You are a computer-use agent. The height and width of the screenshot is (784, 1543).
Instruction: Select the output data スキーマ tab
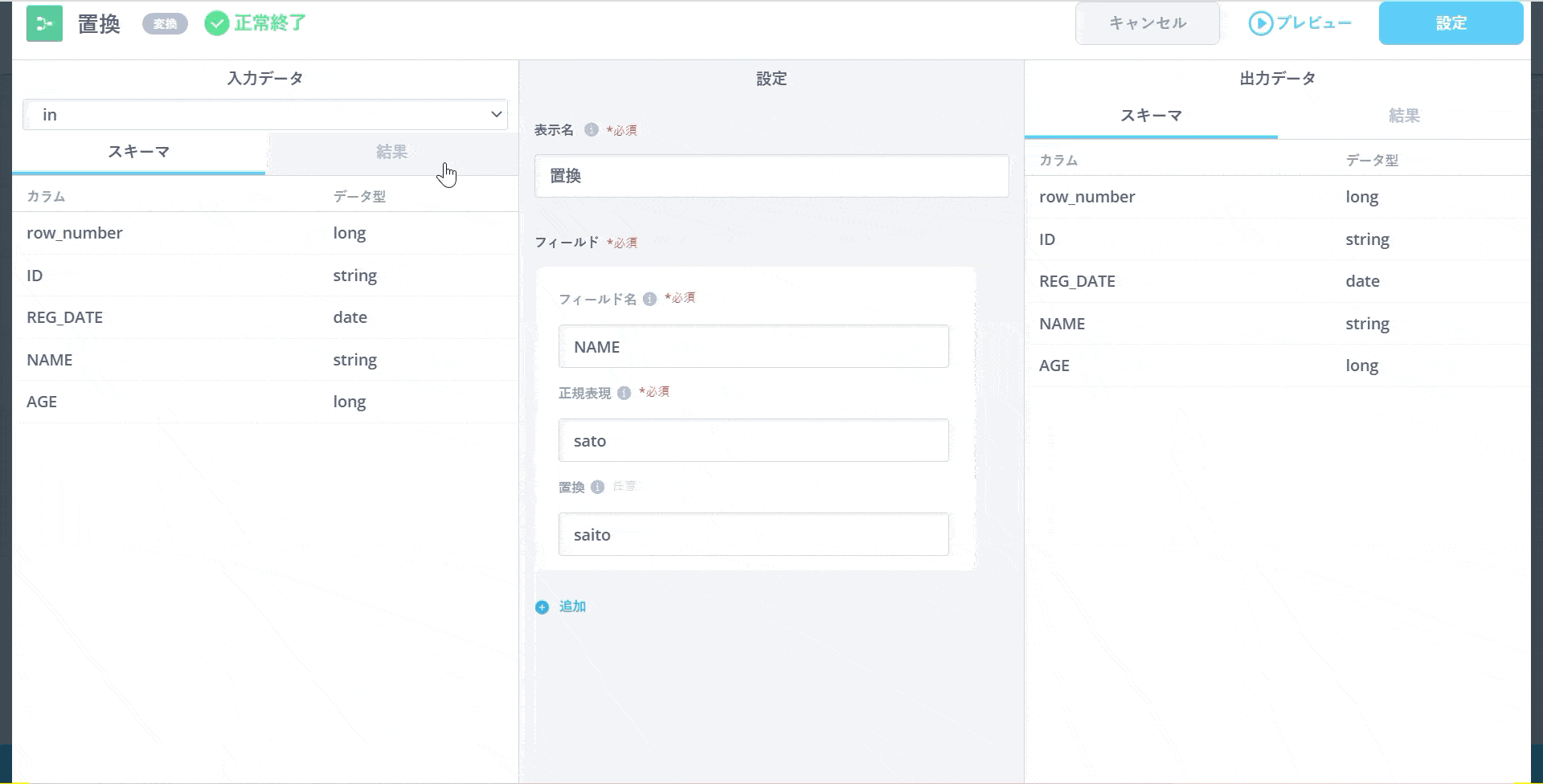tap(1151, 116)
